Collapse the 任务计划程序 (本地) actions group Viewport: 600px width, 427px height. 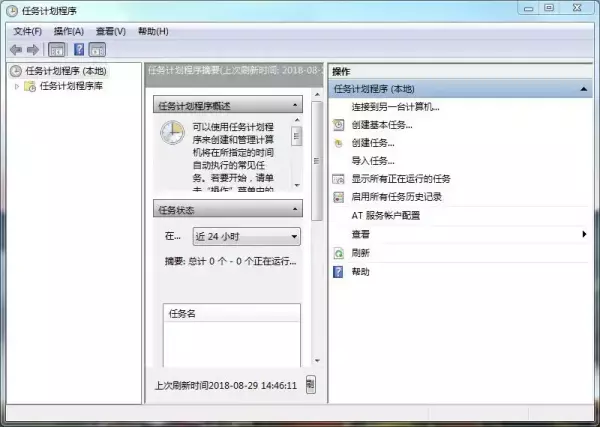(584, 89)
